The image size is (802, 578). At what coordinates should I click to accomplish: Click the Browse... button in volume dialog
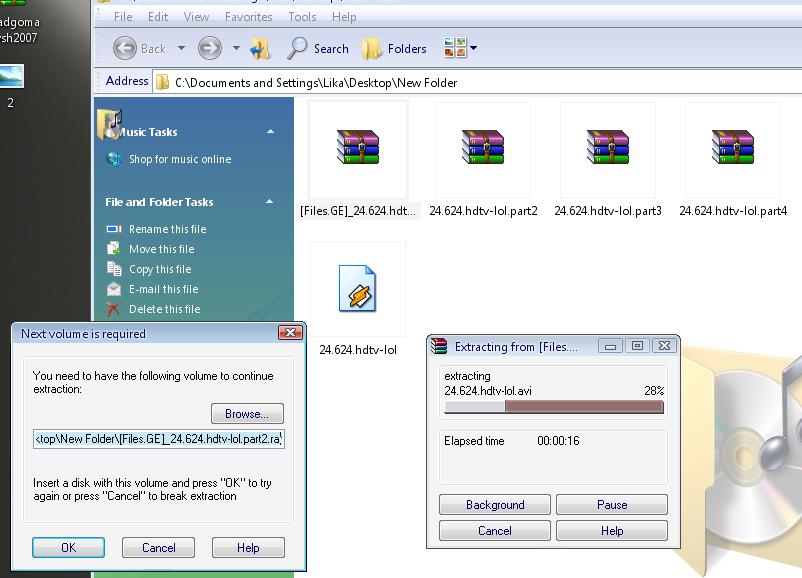pyautogui.click(x=247, y=413)
